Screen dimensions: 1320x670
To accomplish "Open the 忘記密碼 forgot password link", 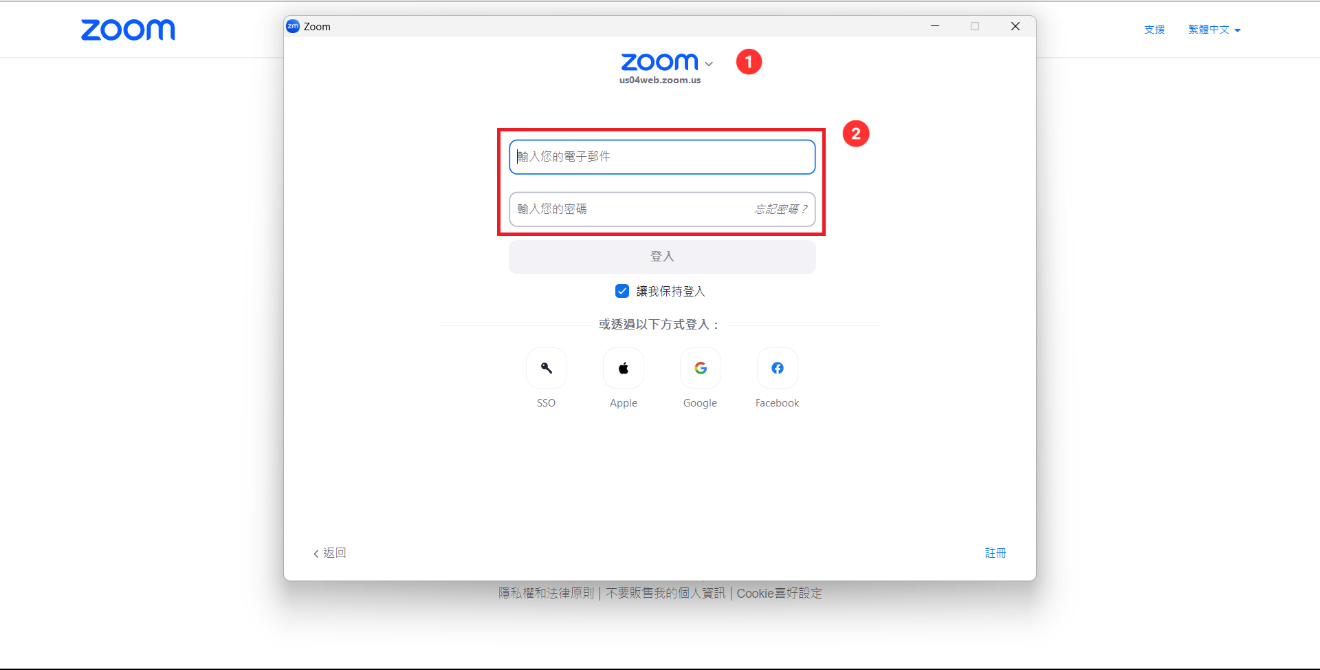I will [780, 210].
